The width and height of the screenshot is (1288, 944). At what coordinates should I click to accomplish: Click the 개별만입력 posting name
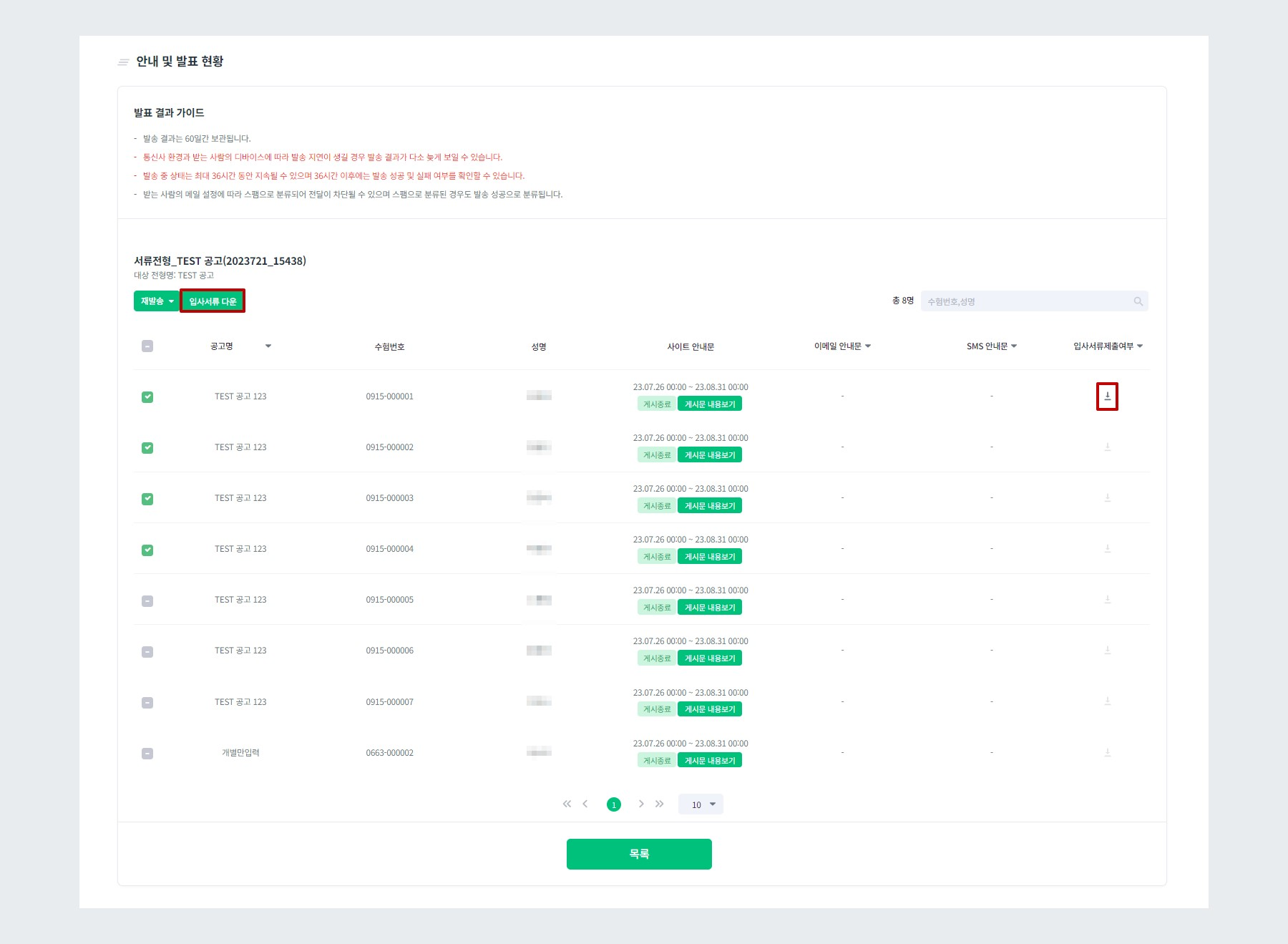[240, 753]
